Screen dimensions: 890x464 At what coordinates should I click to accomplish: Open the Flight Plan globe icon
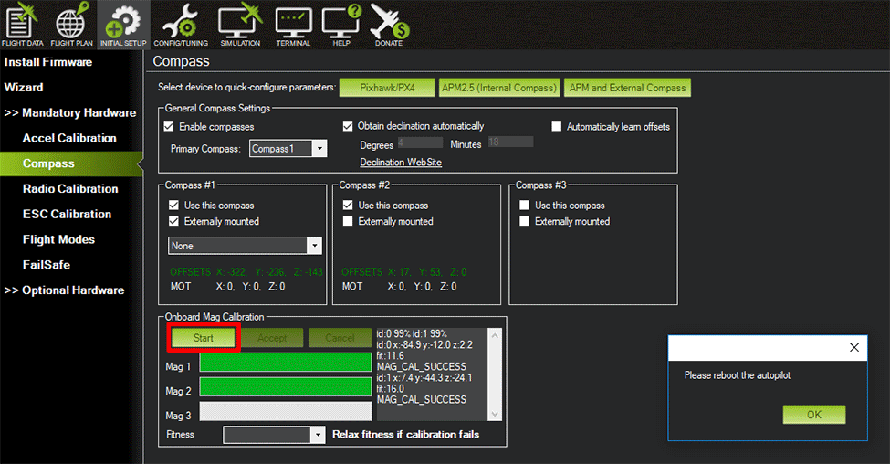coord(73,24)
